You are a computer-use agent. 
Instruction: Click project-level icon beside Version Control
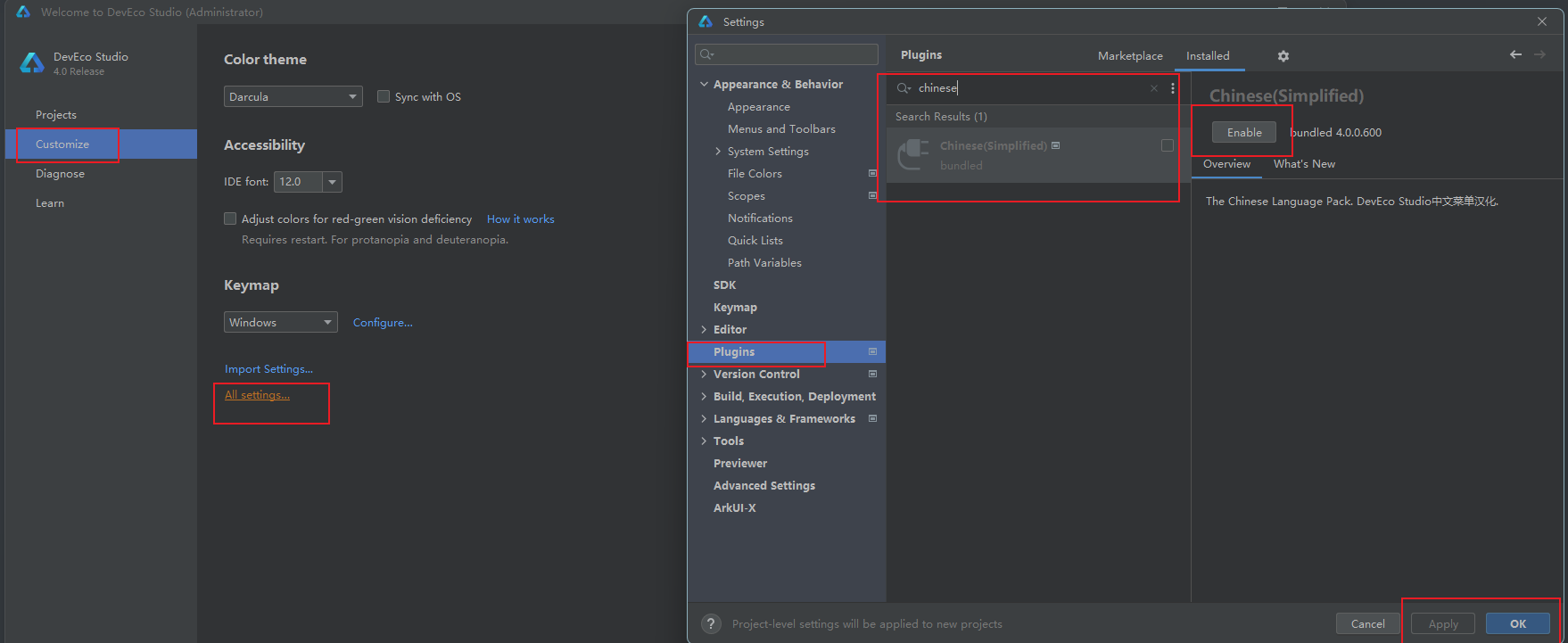coord(872,374)
